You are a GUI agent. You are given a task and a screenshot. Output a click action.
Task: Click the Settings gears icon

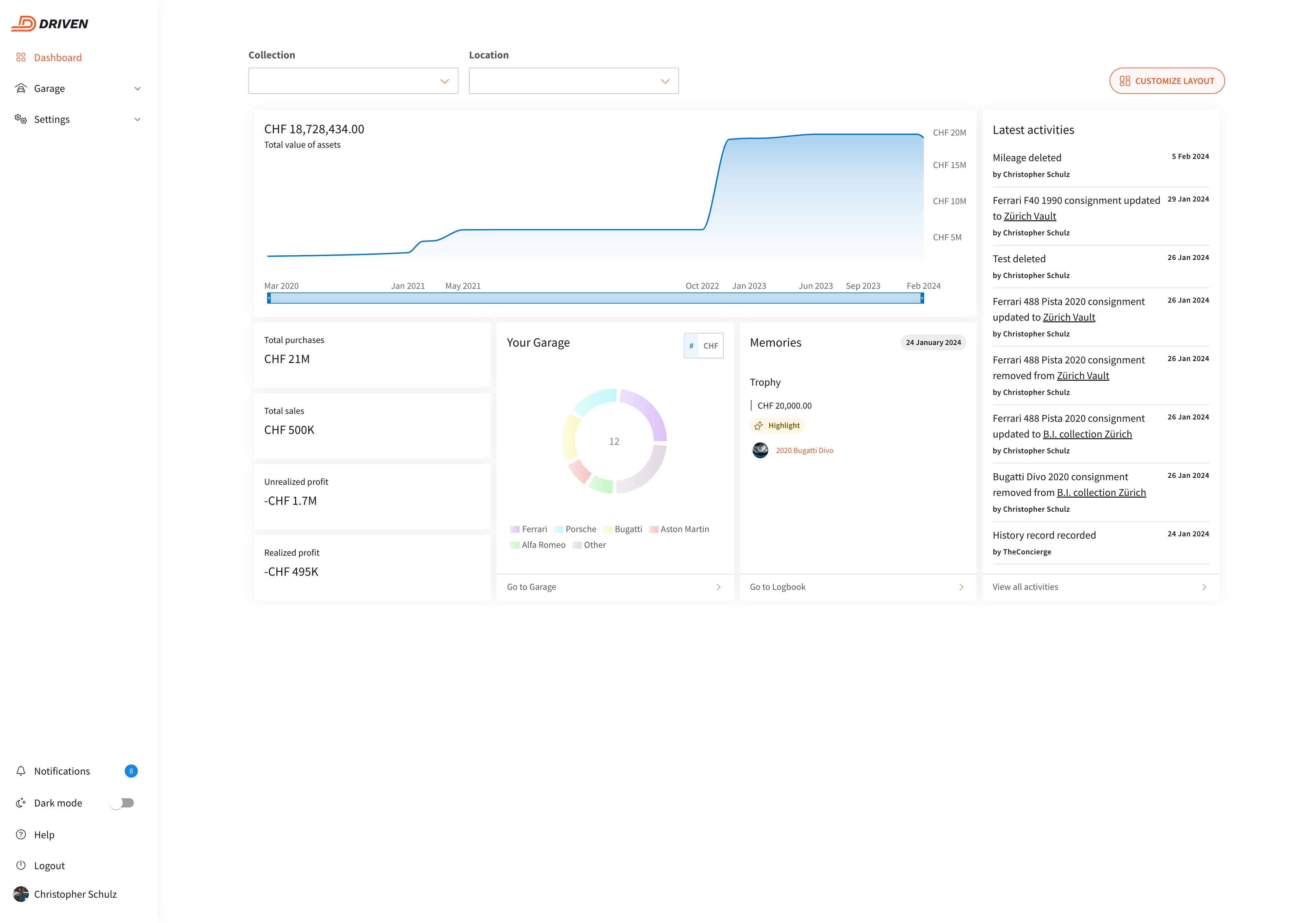(x=21, y=119)
